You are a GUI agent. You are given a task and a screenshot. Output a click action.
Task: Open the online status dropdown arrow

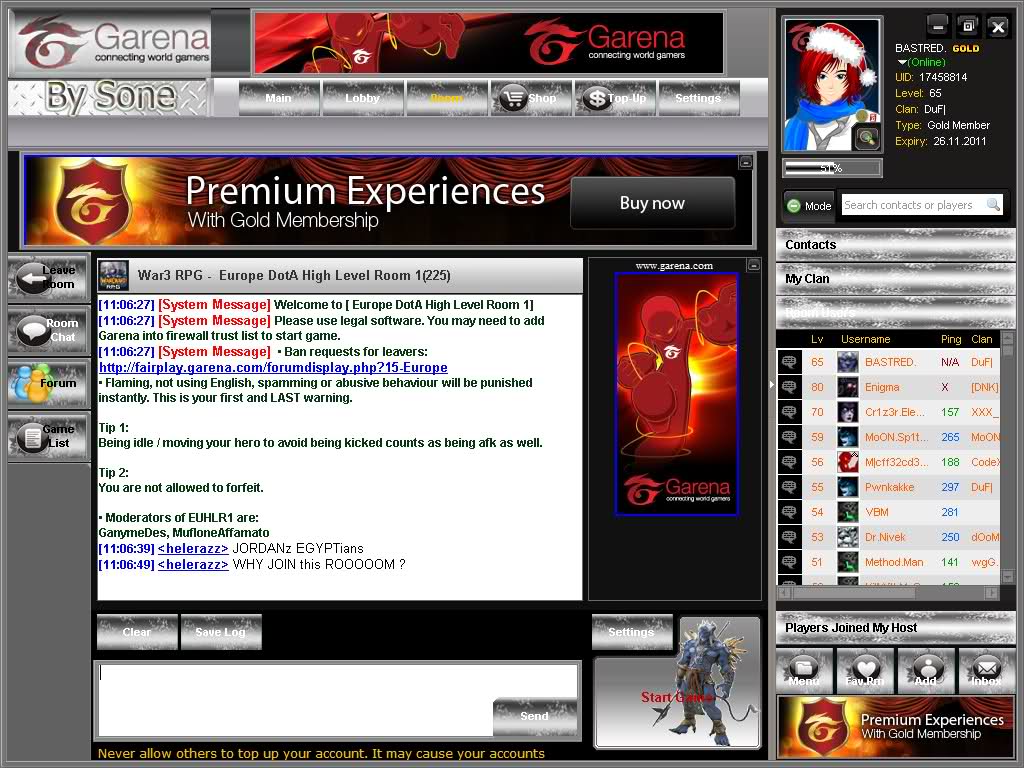pos(902,62)
